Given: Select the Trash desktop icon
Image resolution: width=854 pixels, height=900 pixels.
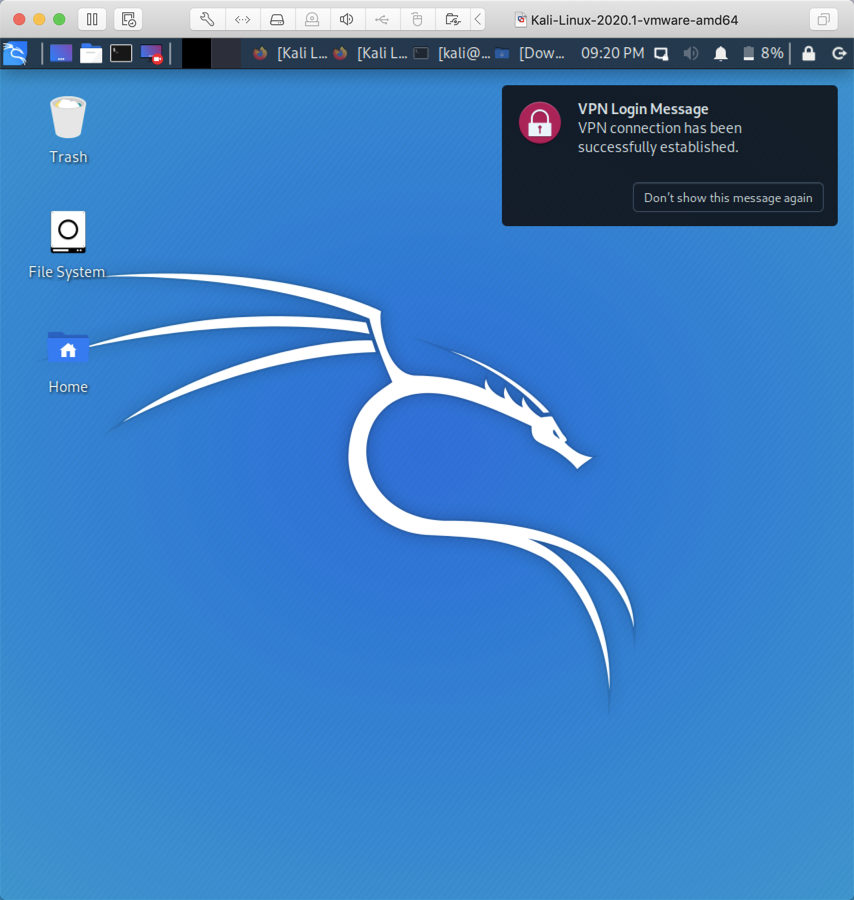Looking at the screenshot, I should 68,119.
